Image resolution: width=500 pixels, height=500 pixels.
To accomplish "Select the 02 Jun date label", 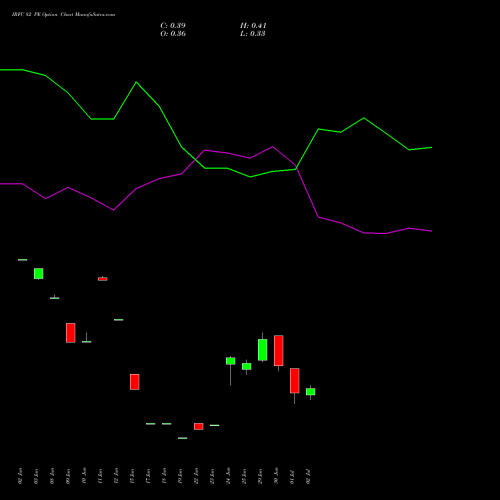I will [20, 476].
